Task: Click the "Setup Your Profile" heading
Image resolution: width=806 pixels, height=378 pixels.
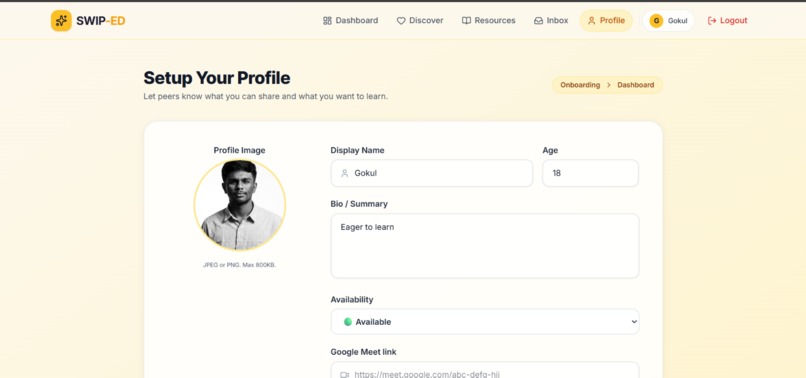Action: click(217, 78)
